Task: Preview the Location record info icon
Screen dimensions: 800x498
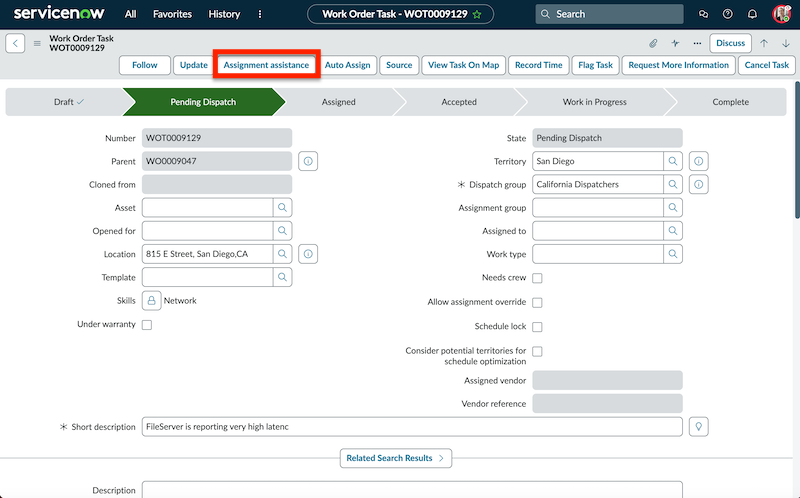Action: 308,254
